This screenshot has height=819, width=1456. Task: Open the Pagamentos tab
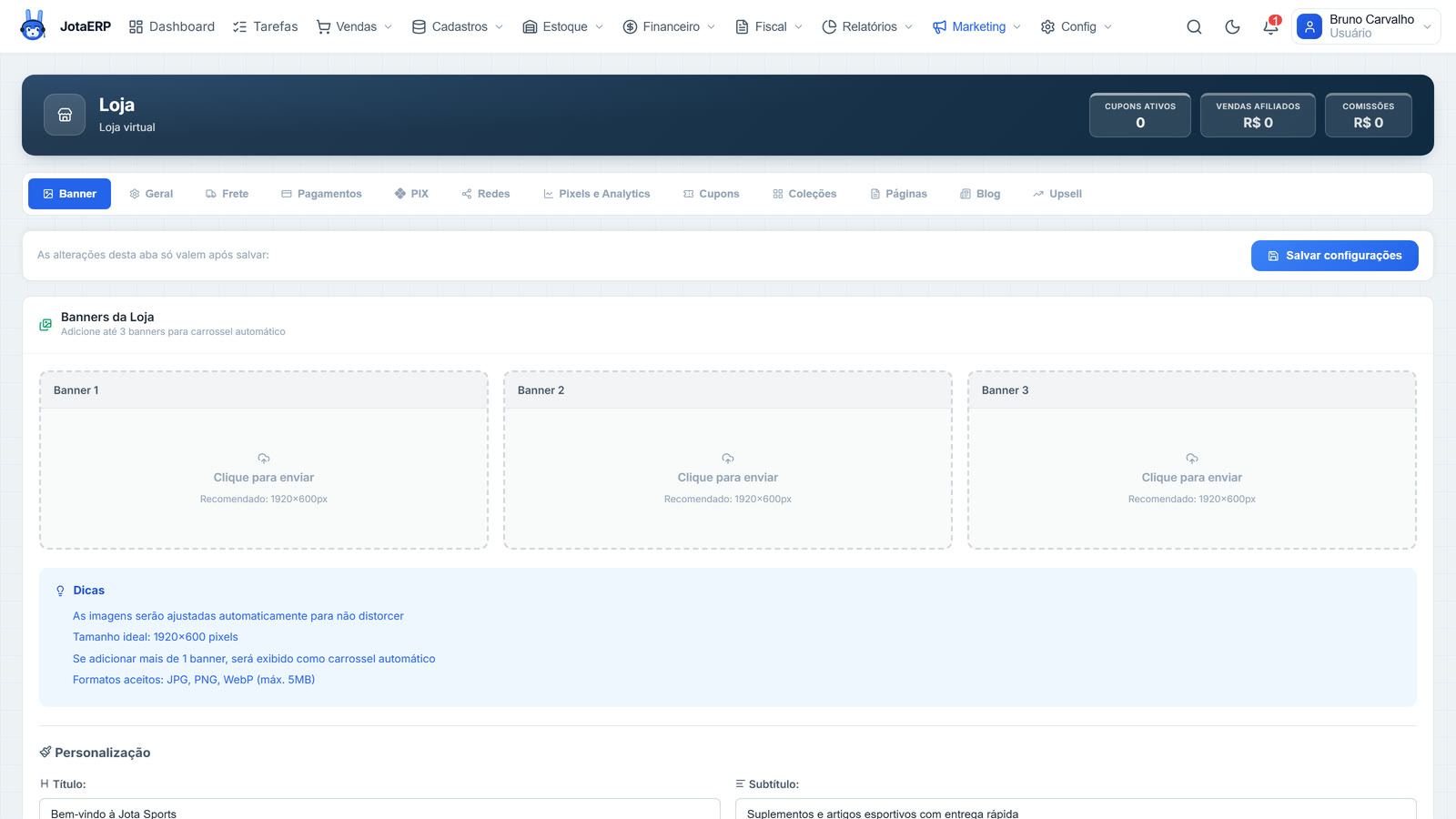point(321,194)
